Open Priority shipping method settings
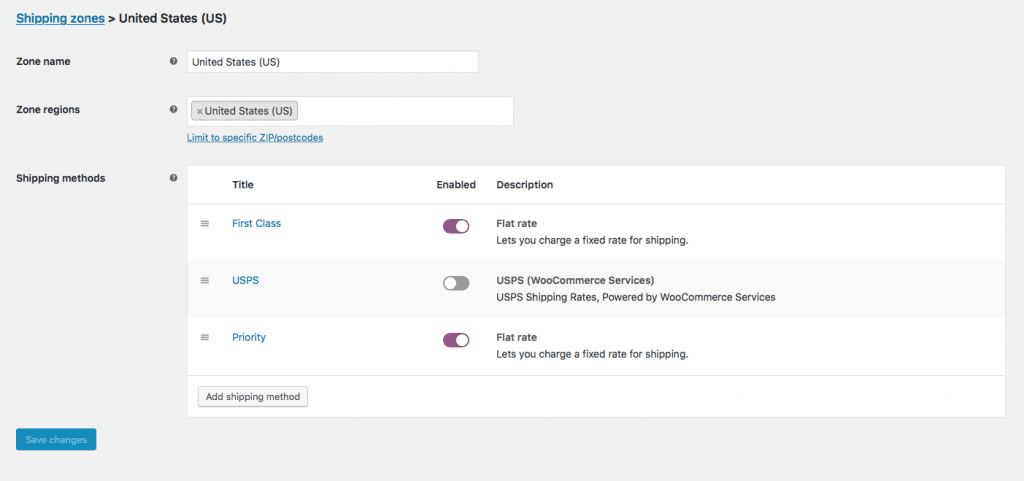The height and width of the screenshot is (481, 1024). pos(249,338)
